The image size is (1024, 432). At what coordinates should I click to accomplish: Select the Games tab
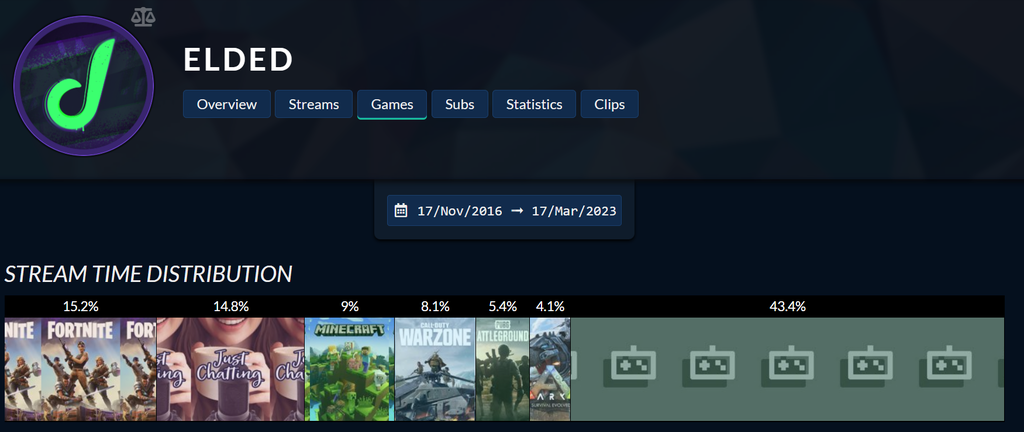392,104
